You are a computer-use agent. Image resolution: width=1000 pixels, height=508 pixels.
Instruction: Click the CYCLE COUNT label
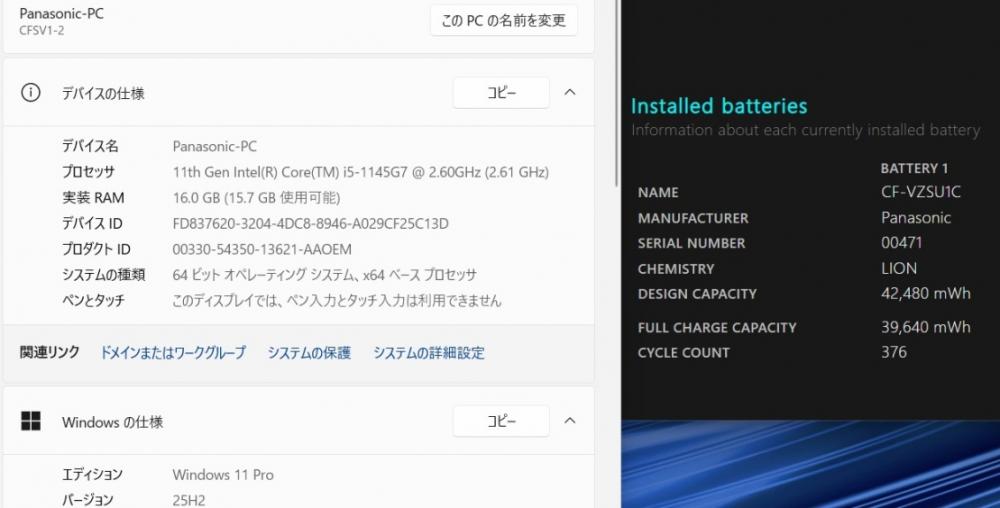[684, 353]
